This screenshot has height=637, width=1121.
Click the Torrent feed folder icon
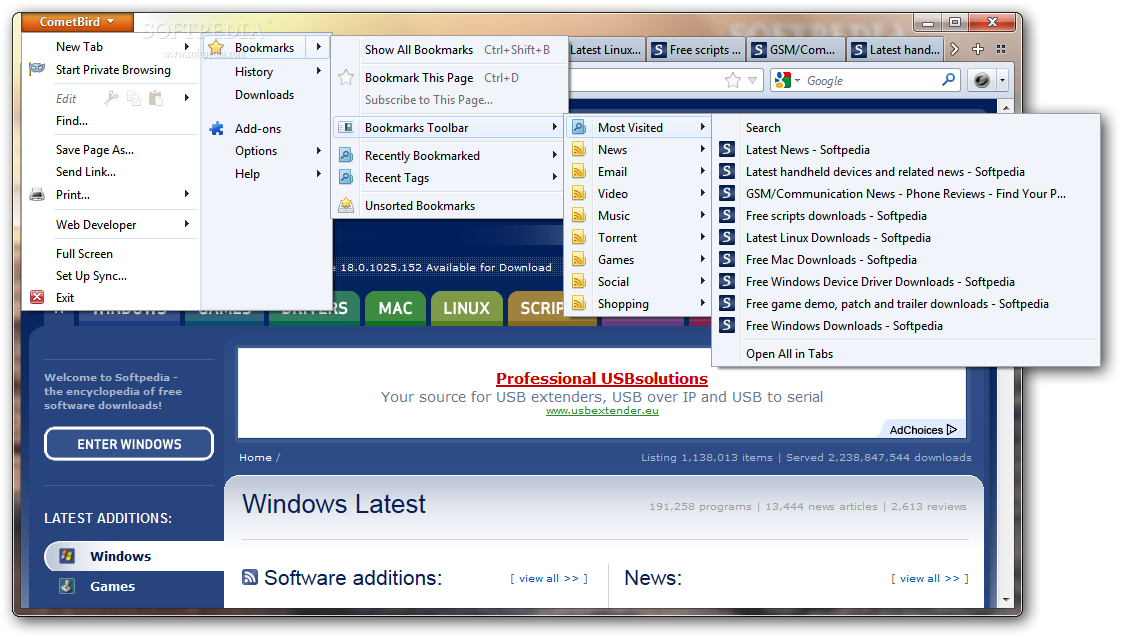579,237
